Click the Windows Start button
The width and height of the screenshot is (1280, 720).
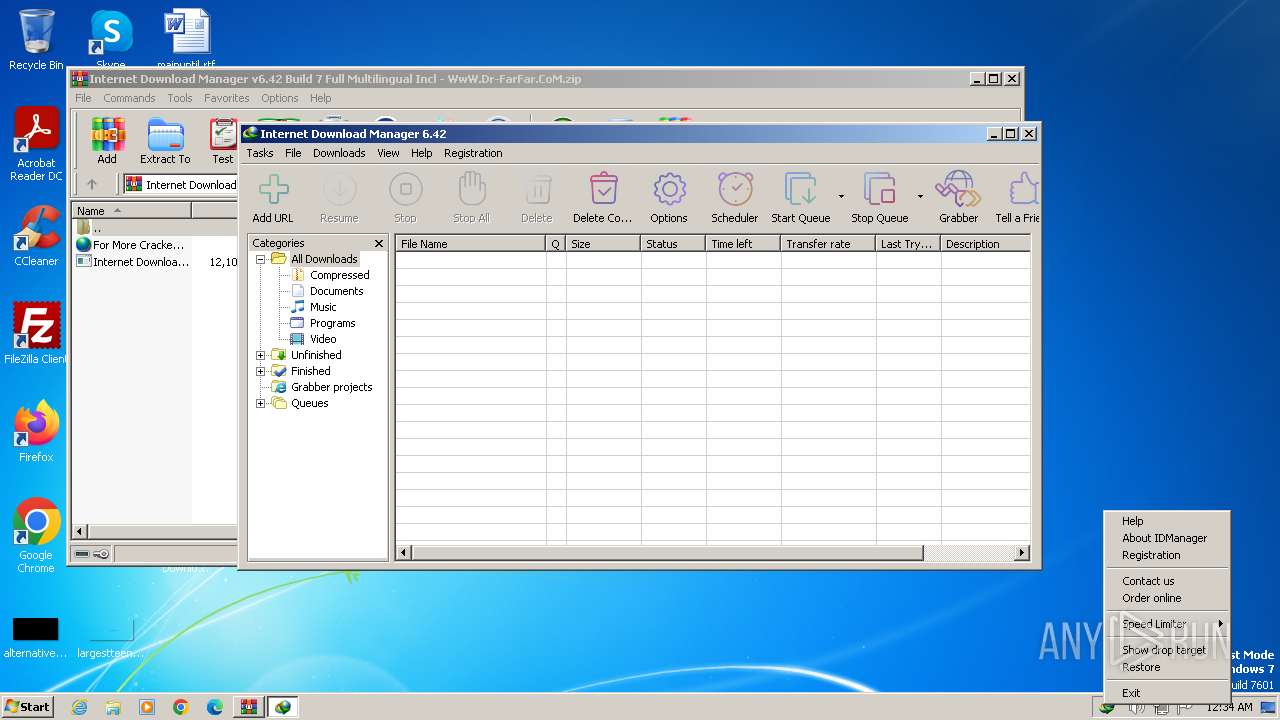click(x=28, y=706)
